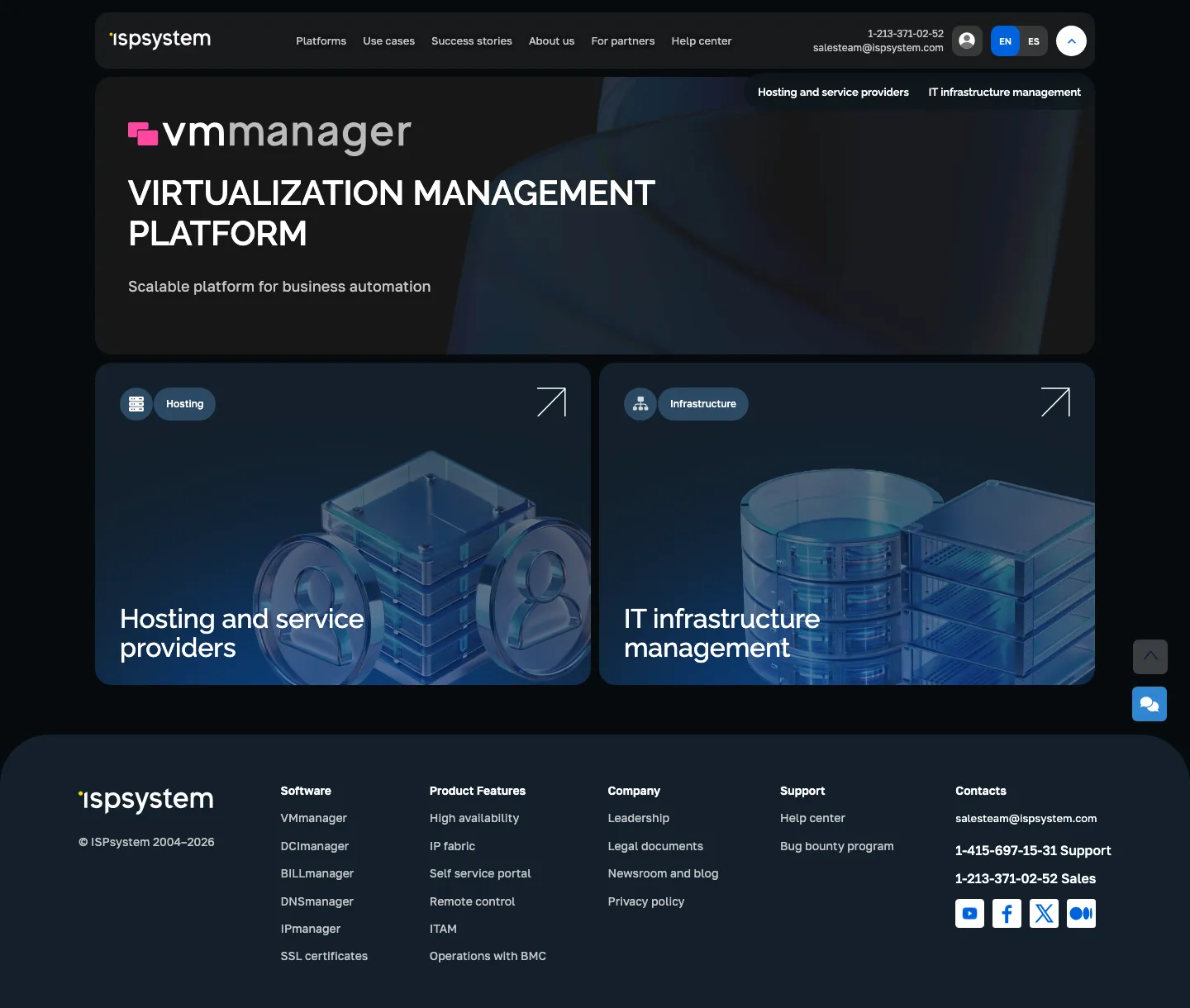Click the Virtualization Management Platform headline
The height and width of the screenshot is (1008, 1190).
click(392, 213)
